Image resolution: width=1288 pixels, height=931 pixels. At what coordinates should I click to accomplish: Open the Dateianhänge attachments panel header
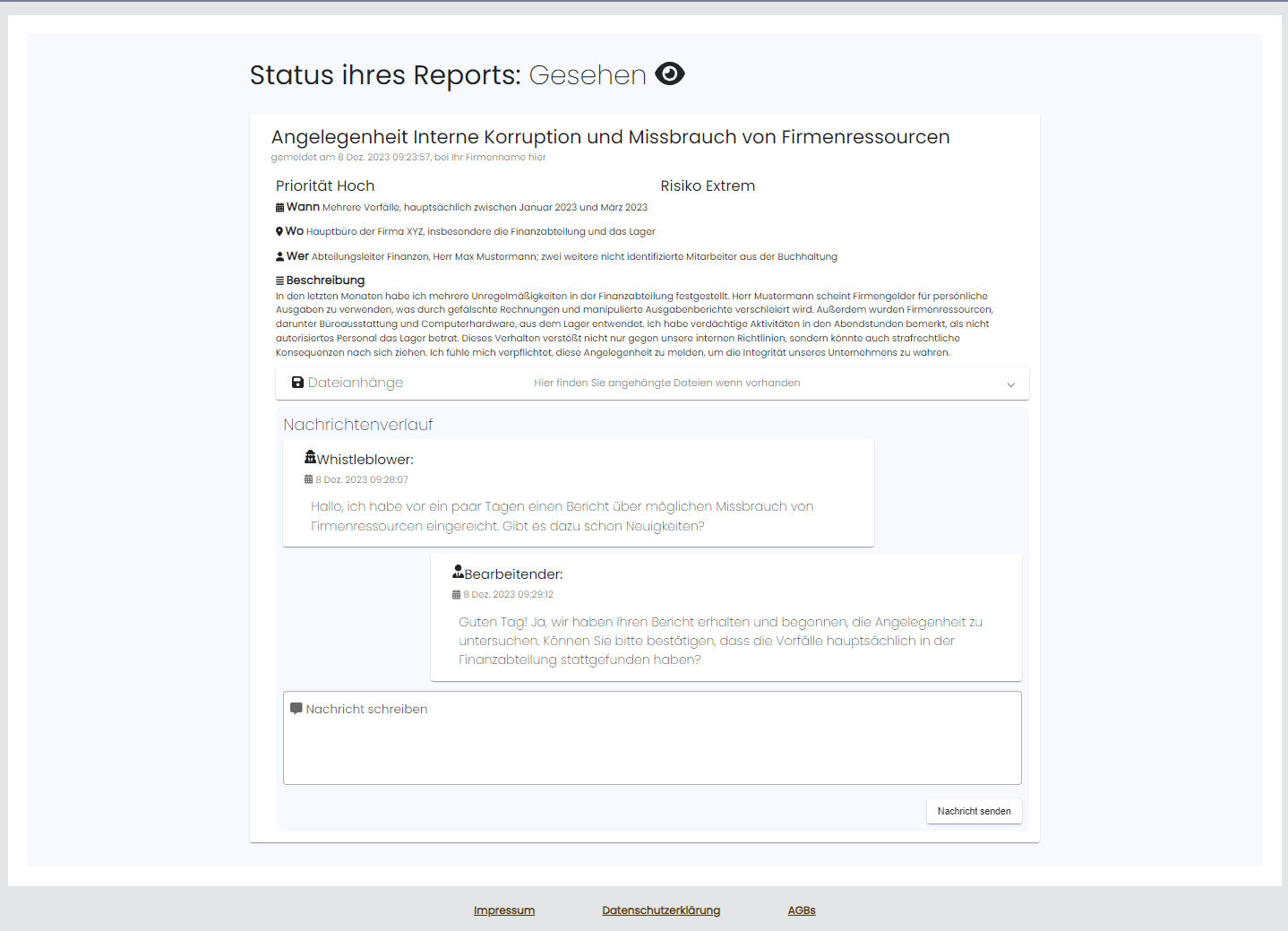click(x=356, y=383)
